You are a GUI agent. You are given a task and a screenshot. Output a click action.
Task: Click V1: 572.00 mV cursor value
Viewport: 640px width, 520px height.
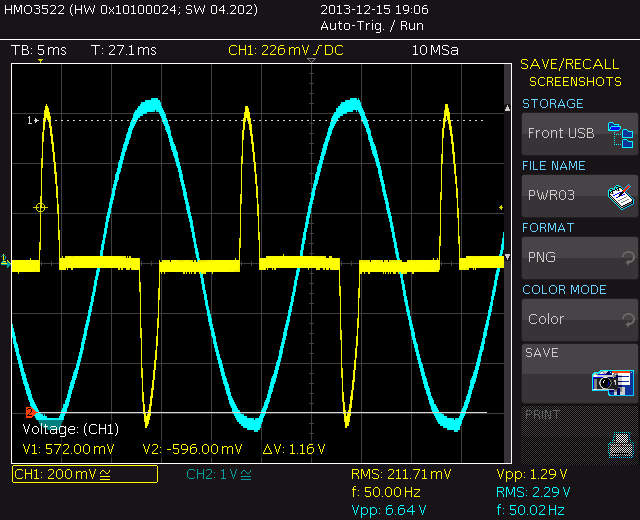point(68,449)
